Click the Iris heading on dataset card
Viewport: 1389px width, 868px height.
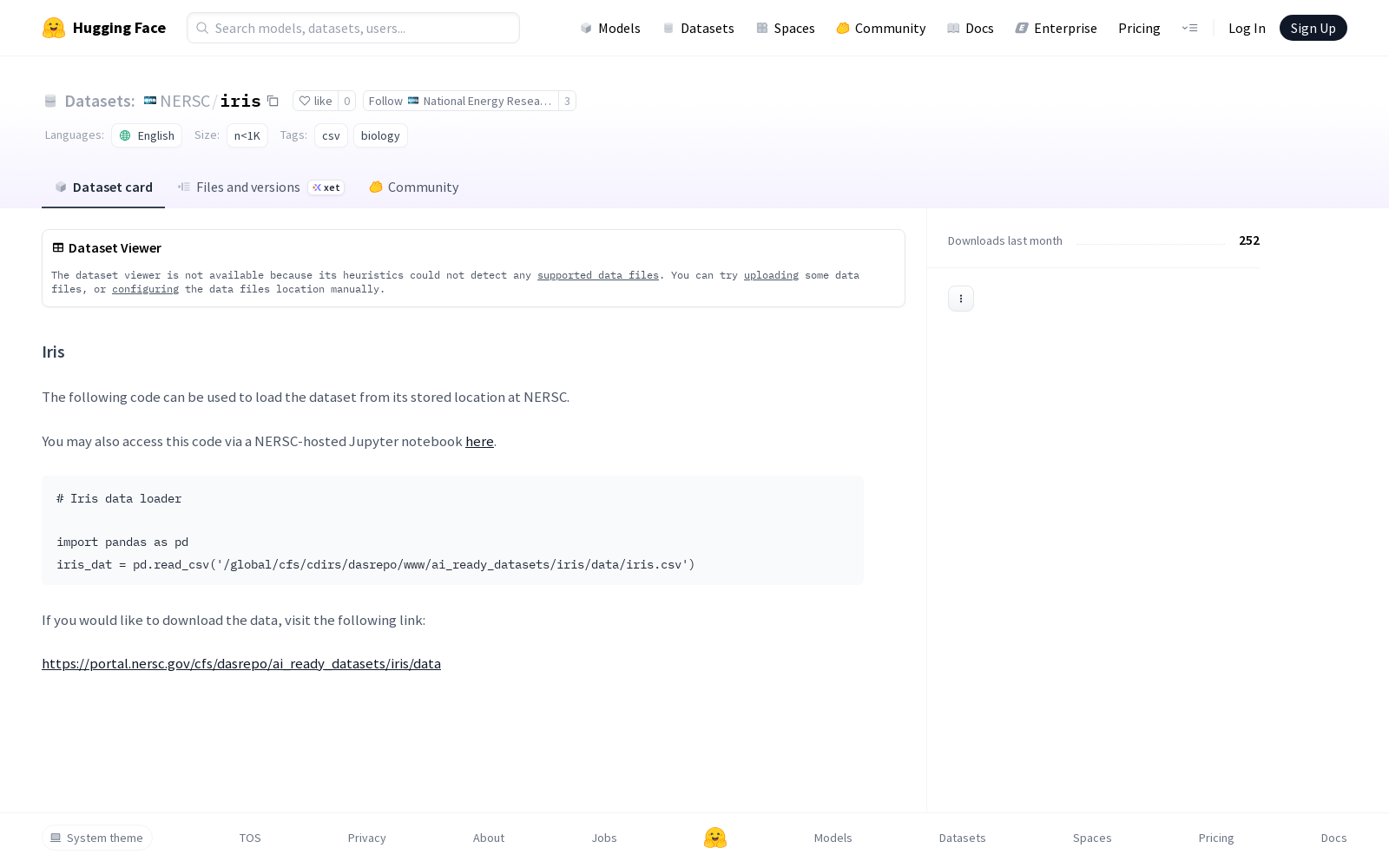click(x=53, y=352)
